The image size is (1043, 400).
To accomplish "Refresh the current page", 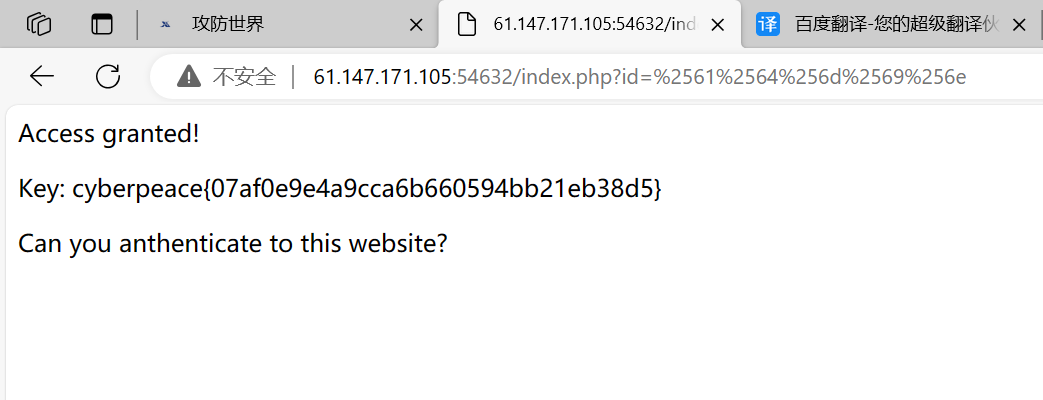I will click(108, 77).
